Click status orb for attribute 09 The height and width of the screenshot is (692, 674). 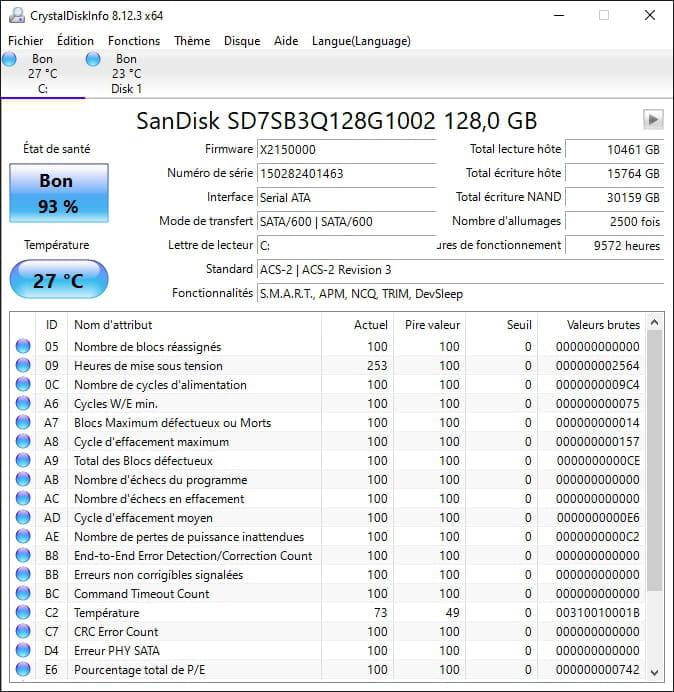click(23, 365)
